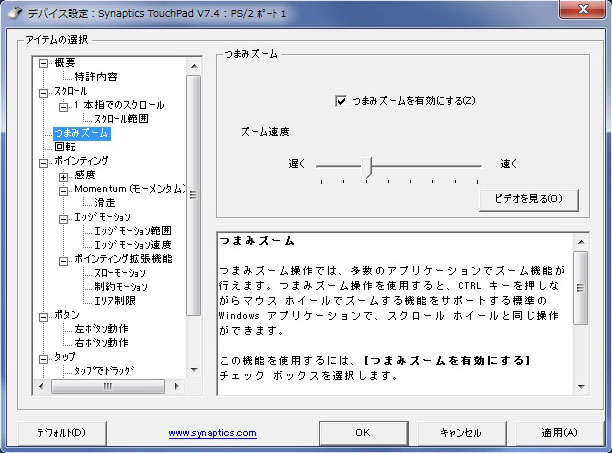Select スローモーション tree item
The image size is (612, 453).
(x=120, y=273)
